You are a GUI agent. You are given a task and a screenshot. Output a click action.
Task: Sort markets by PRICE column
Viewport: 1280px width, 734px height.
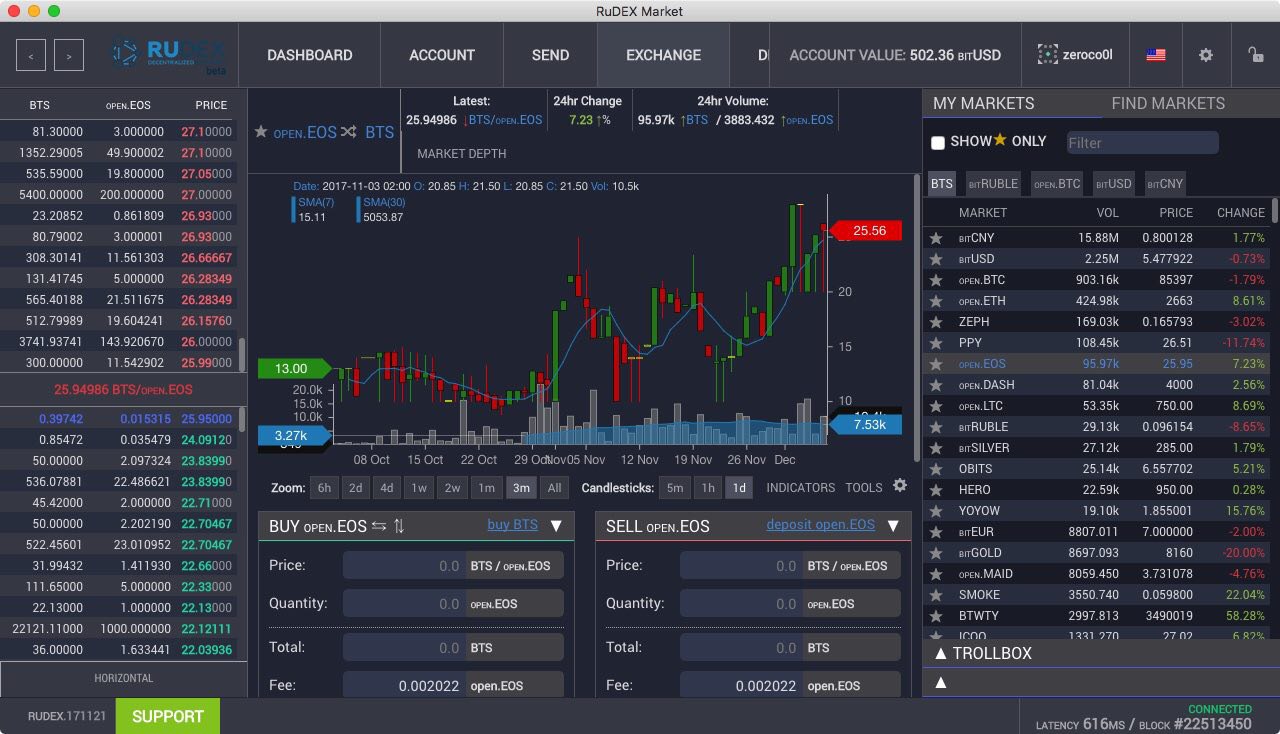[x=1176, y=212]
